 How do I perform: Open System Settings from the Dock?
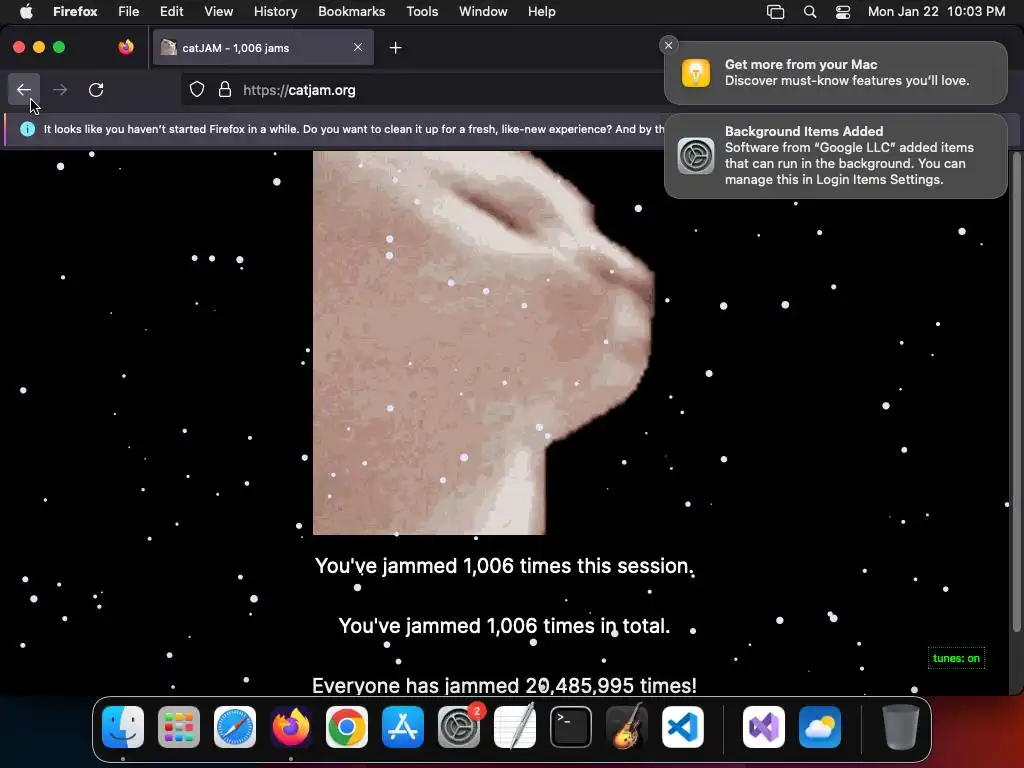(x=458, y=727)
